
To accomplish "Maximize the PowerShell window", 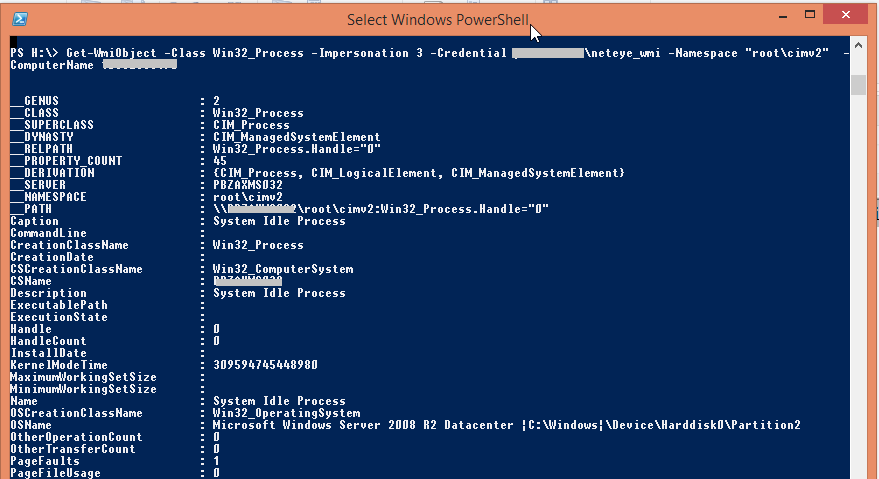I will click(809, 15).
